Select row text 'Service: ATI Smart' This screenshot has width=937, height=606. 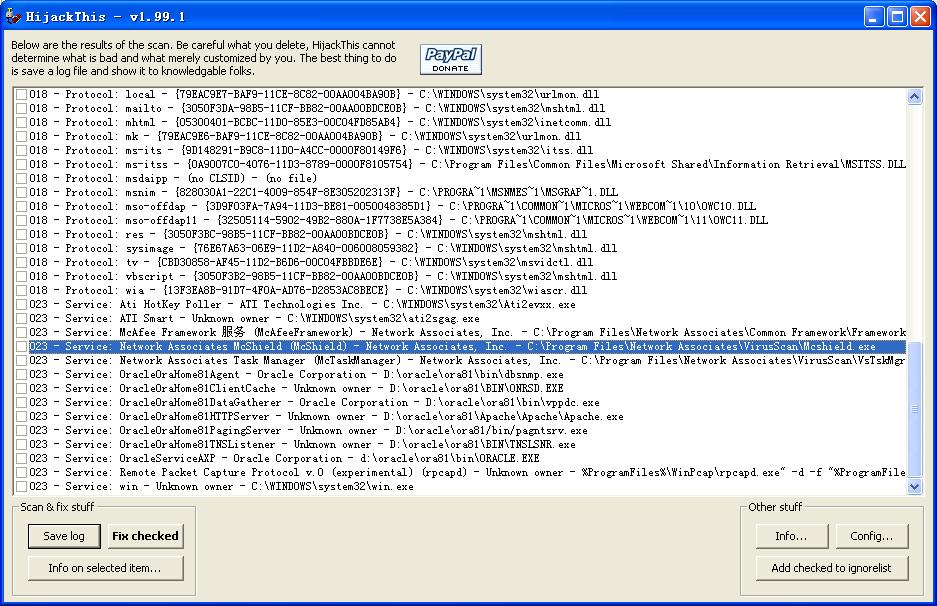[x=255, y=319]
